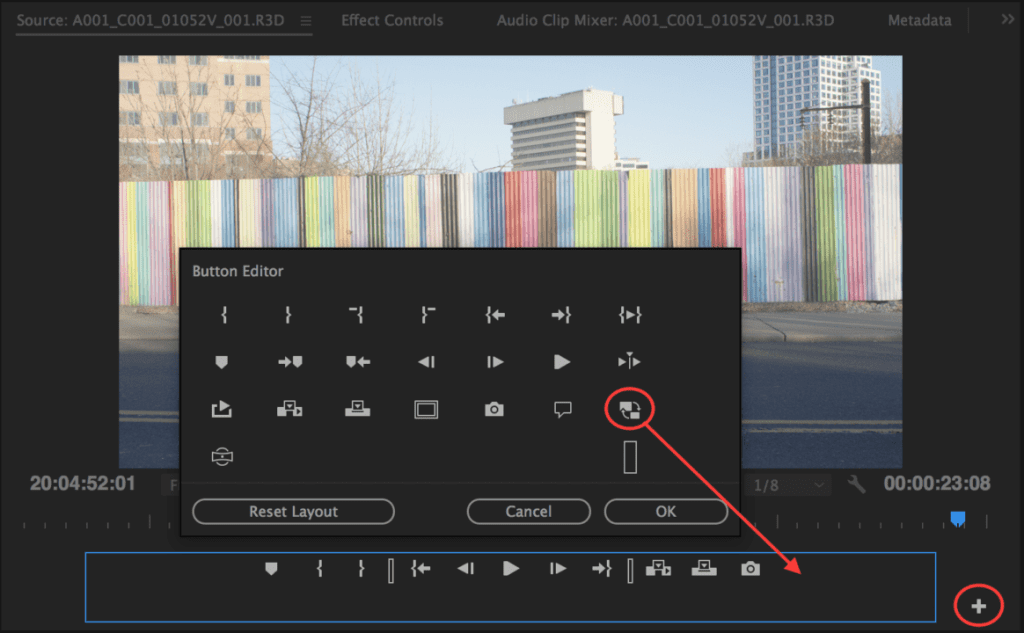Choose Go to Out icon in Button Editor
Screen dimensions: 1024x633
(561, 316)
